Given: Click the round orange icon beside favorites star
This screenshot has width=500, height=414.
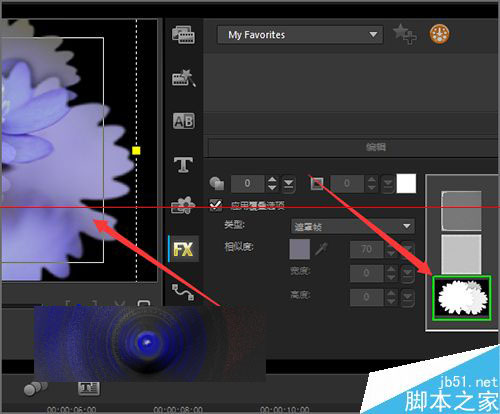Looking at the screenshot, I should point(439,34).
